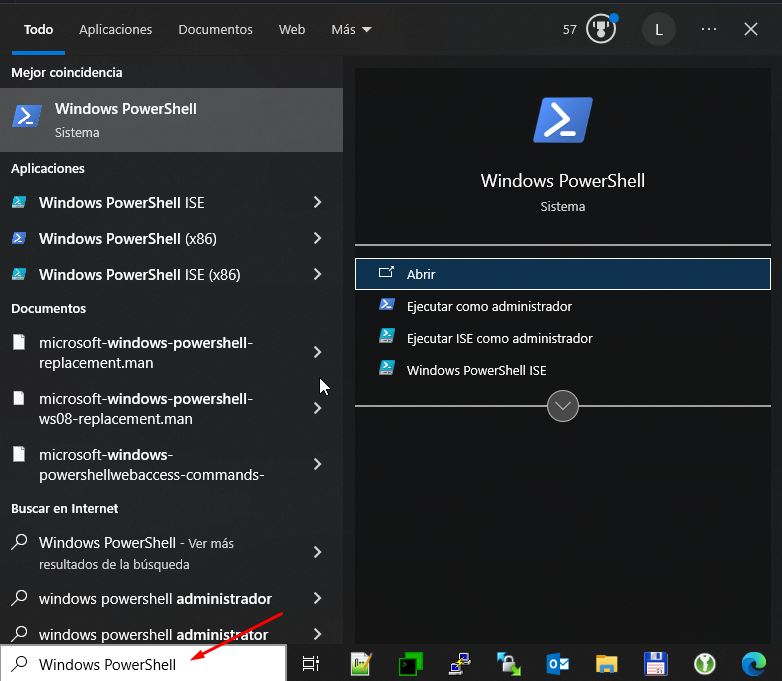Click the rewards trophy badge icon
Image resolution: width=782 pixels, height=681 pixels.
(601, 29)
